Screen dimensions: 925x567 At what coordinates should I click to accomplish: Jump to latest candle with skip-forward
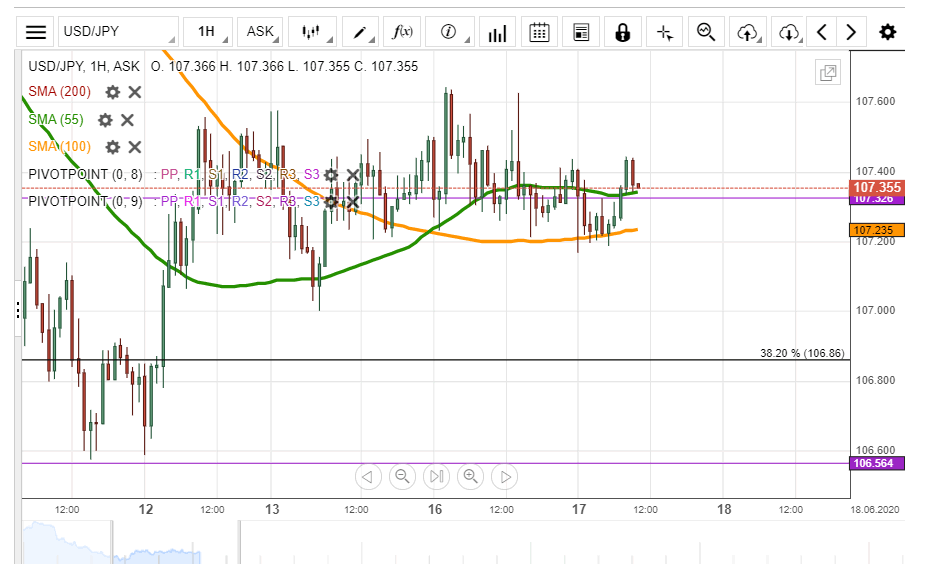(x=436, y=477)
